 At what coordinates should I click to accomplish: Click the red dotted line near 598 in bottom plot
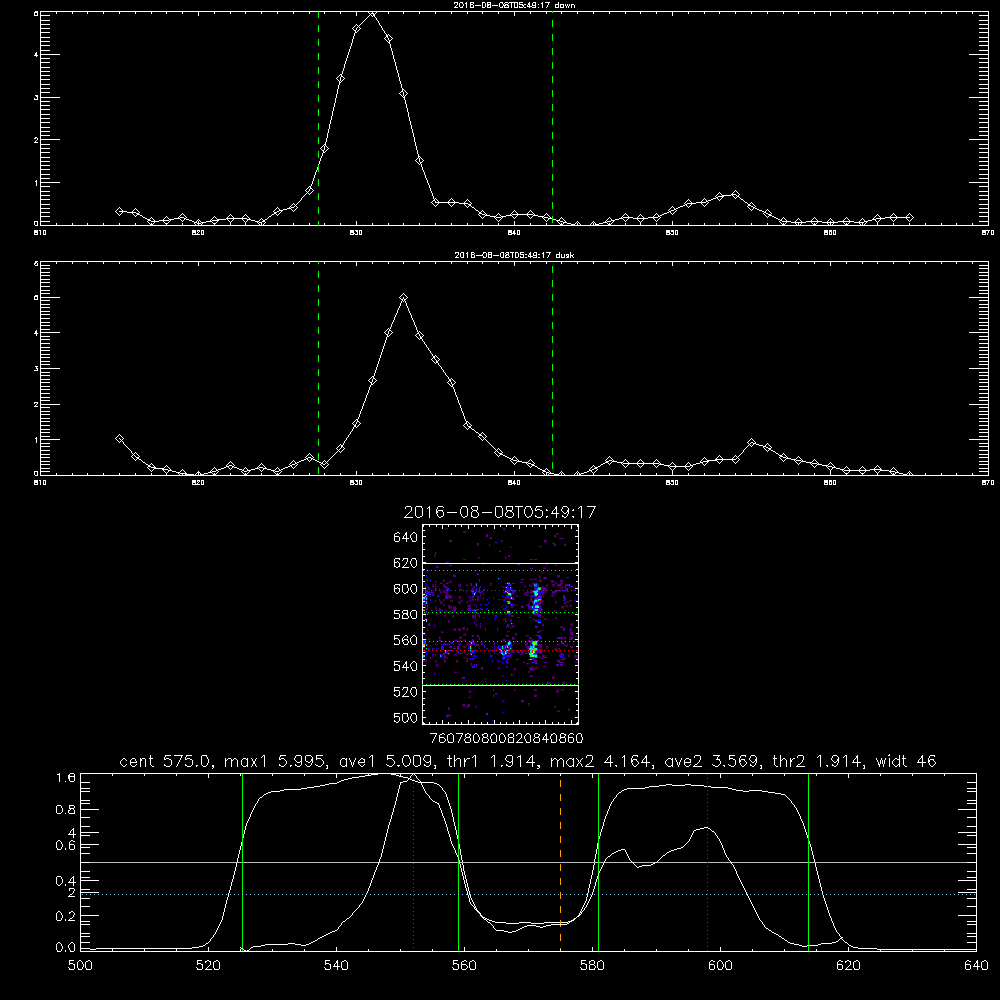tap(707, 861)
